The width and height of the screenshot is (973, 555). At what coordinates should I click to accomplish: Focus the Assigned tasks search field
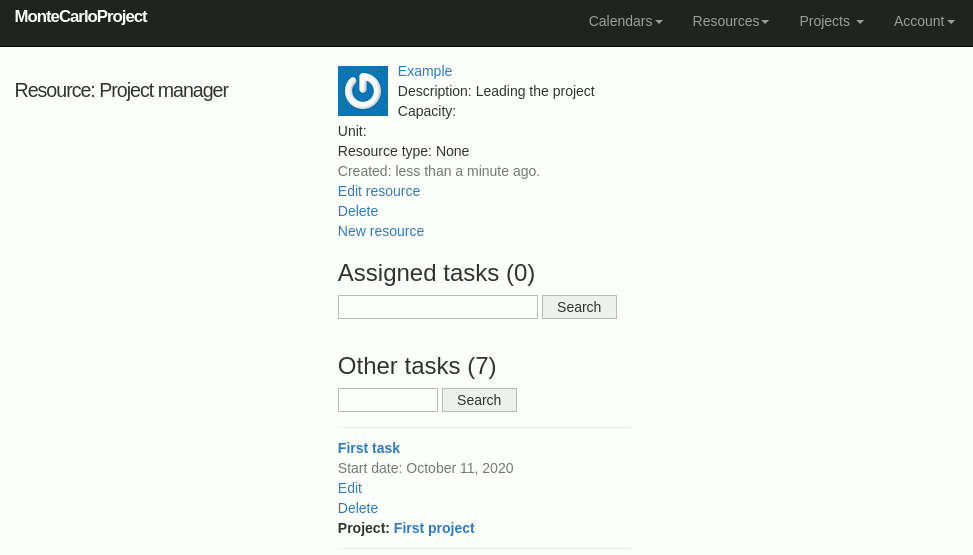(x=437, y=307)
